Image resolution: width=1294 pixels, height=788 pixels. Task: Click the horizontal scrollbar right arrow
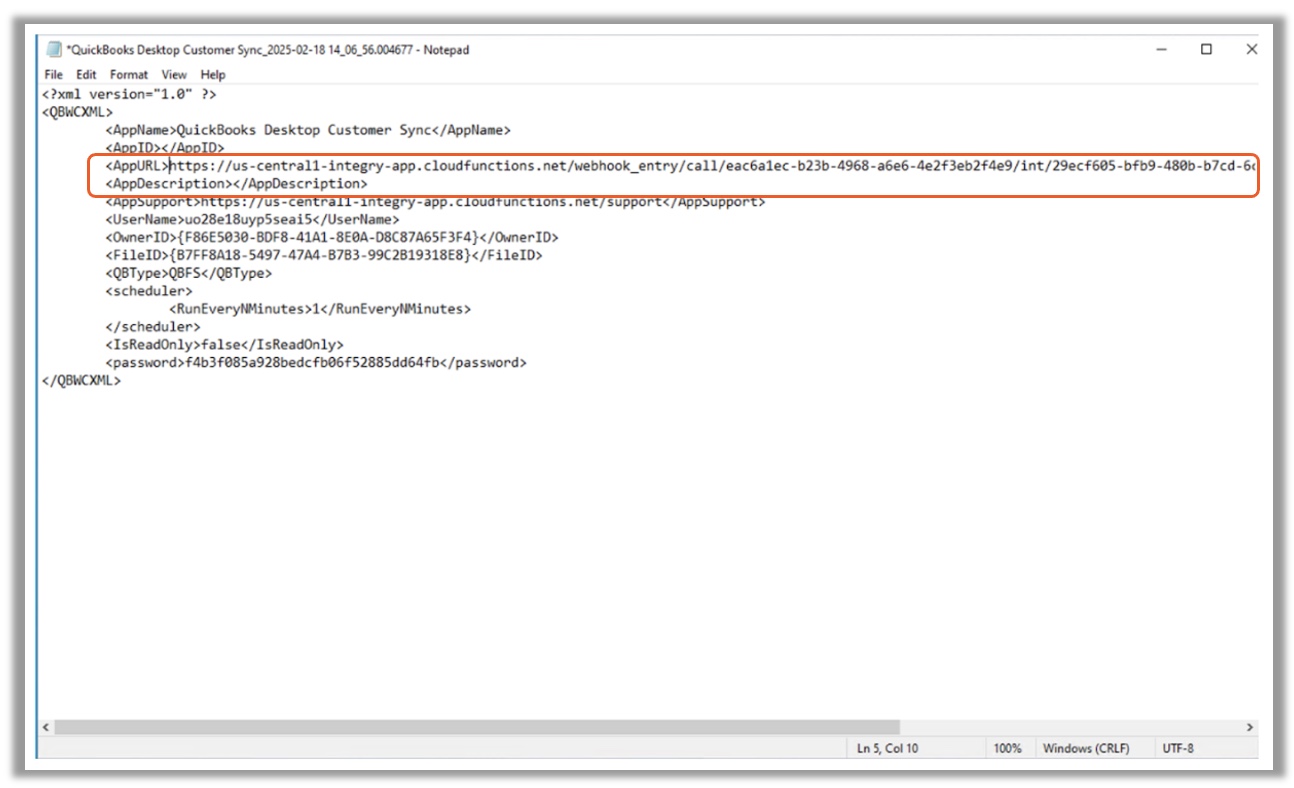[x=1250, y=727]
